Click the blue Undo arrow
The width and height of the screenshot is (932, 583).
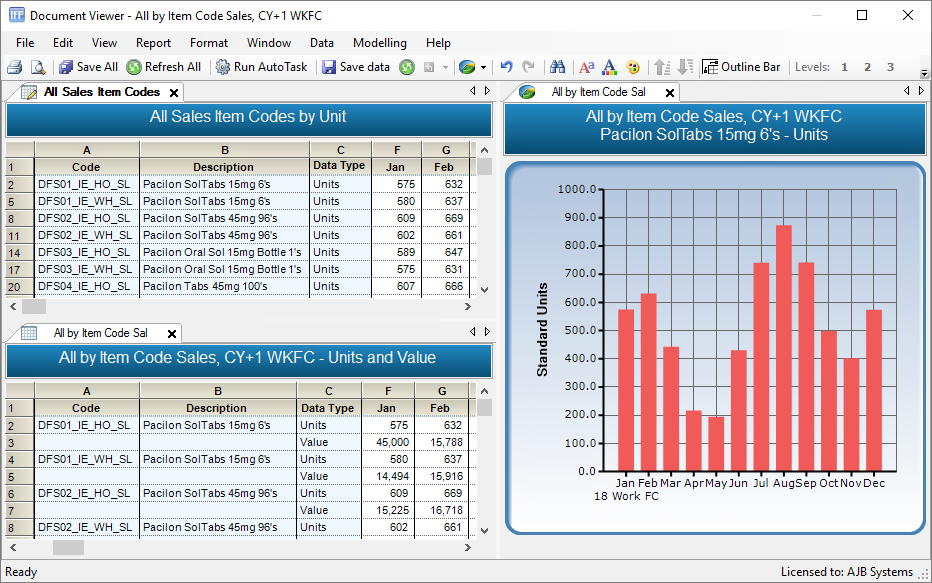[506, 67]
